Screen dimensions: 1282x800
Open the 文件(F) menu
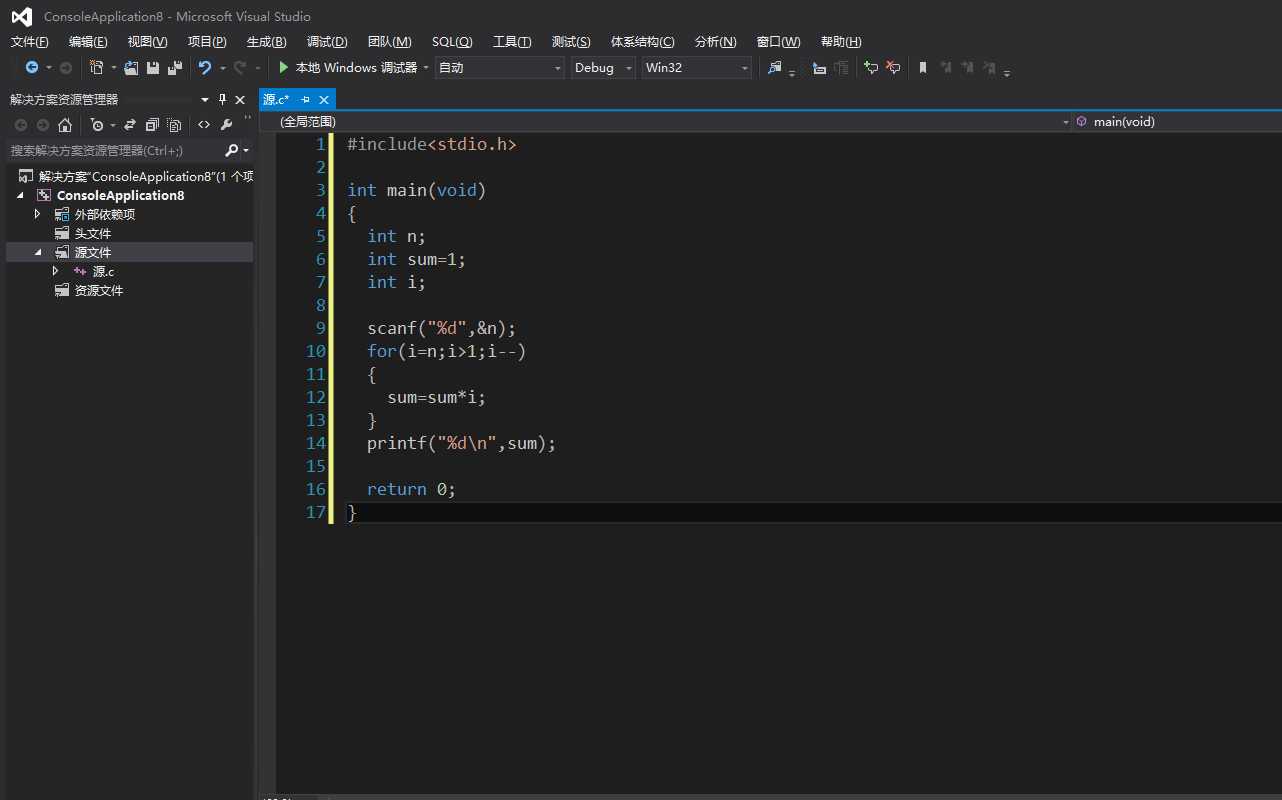point(29,42)
